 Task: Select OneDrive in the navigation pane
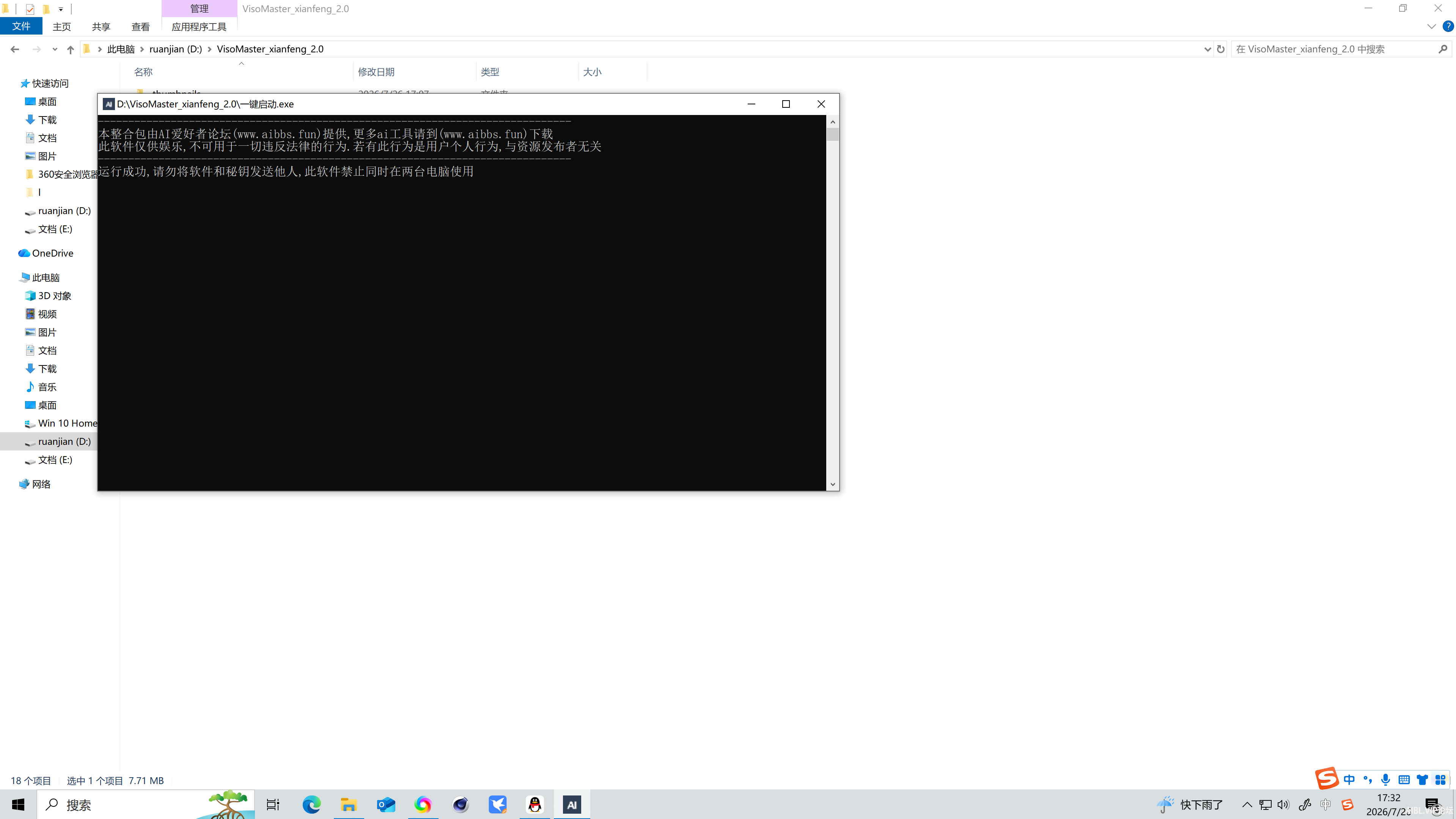point(52,253)
